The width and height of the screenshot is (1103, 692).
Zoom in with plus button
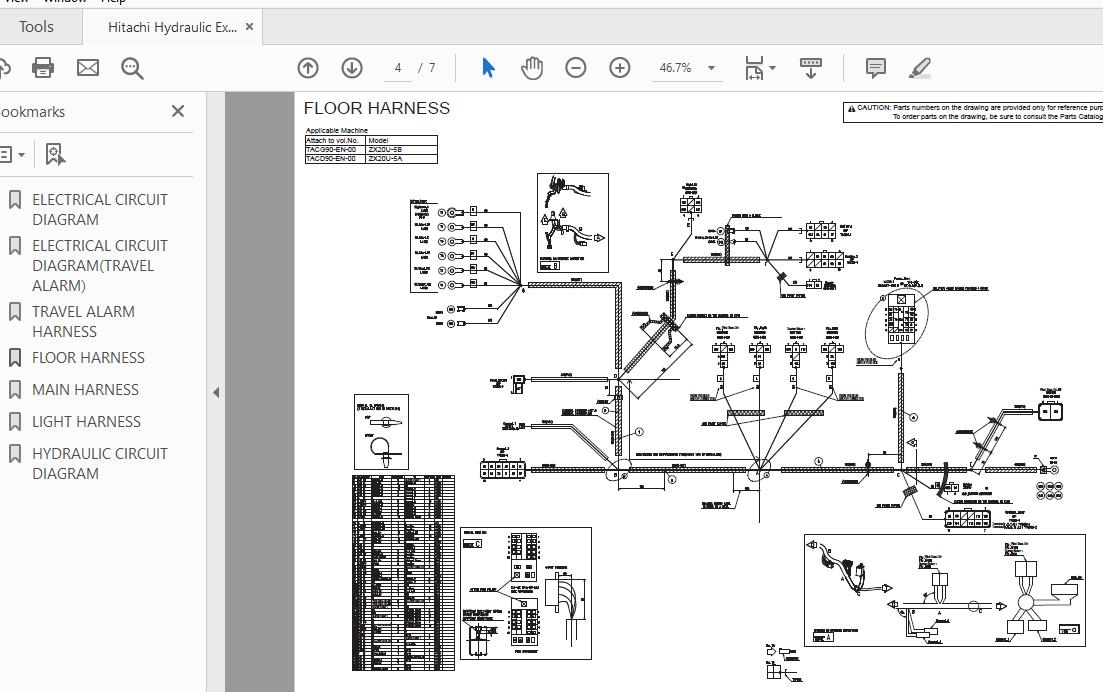coord(620,68)
